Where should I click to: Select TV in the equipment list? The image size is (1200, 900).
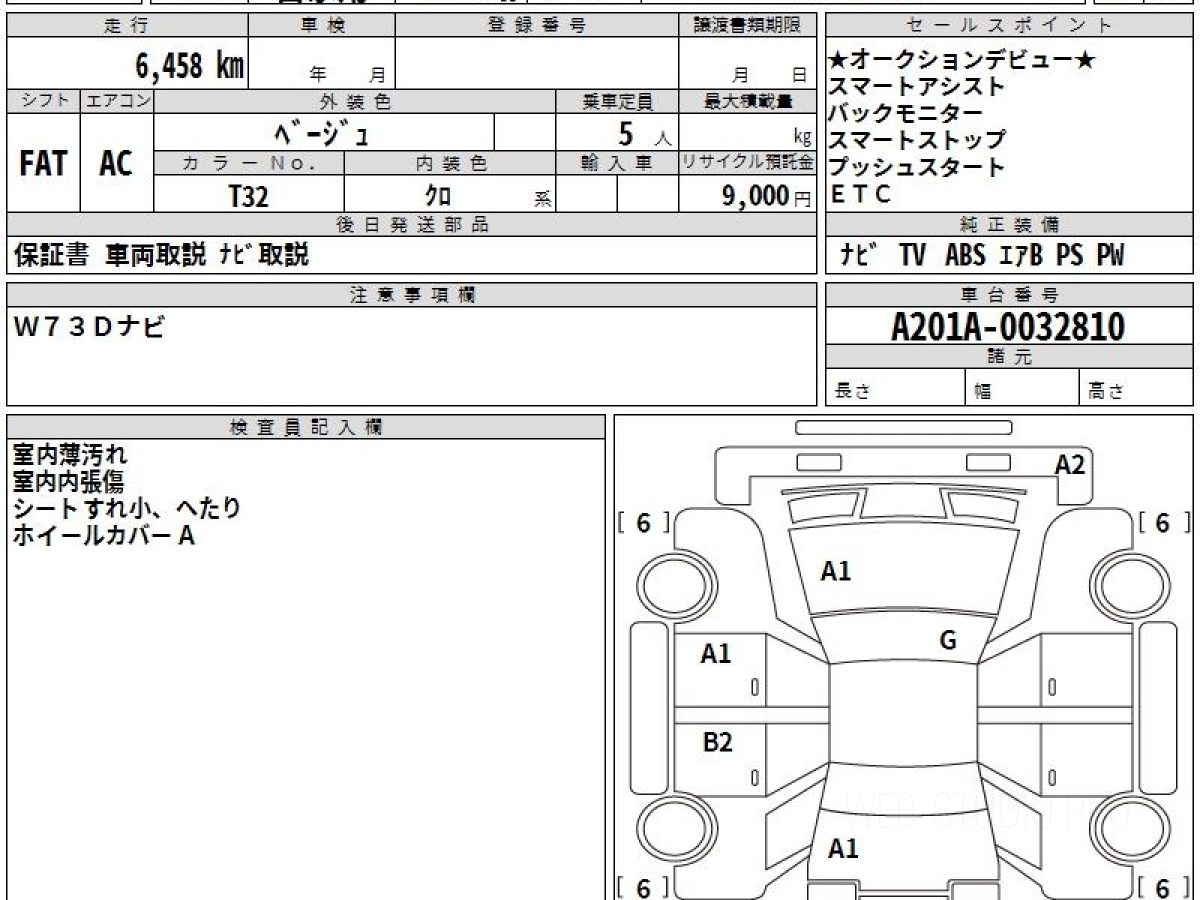click(x=912, y=256)
